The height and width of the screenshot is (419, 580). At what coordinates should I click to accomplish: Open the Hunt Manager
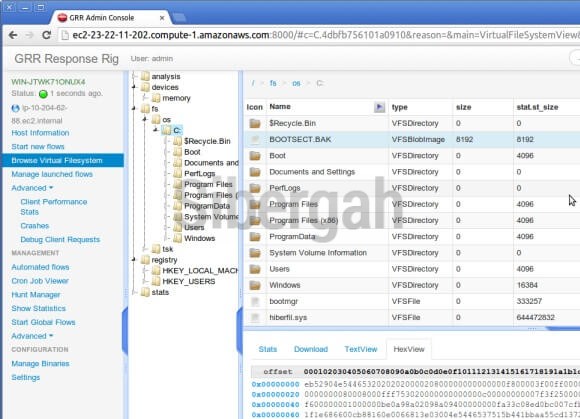36,295
